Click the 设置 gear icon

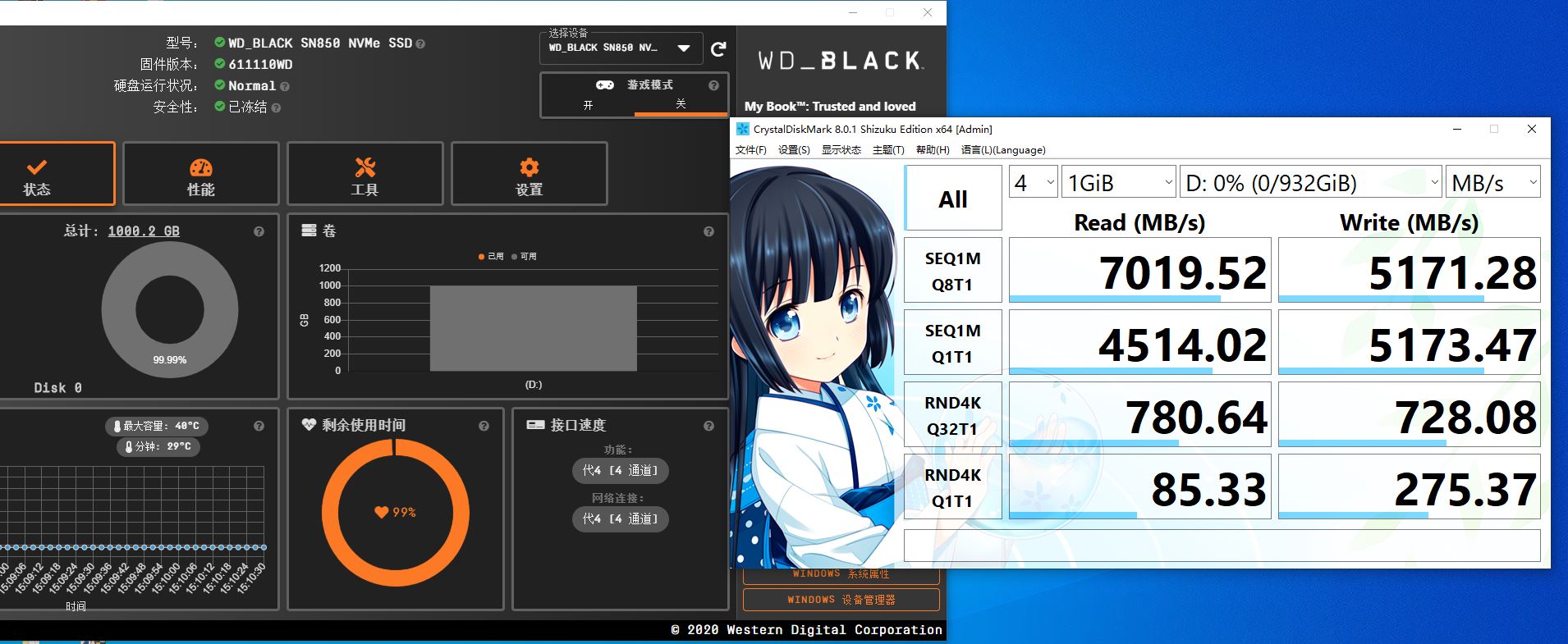tap(530, 167)
